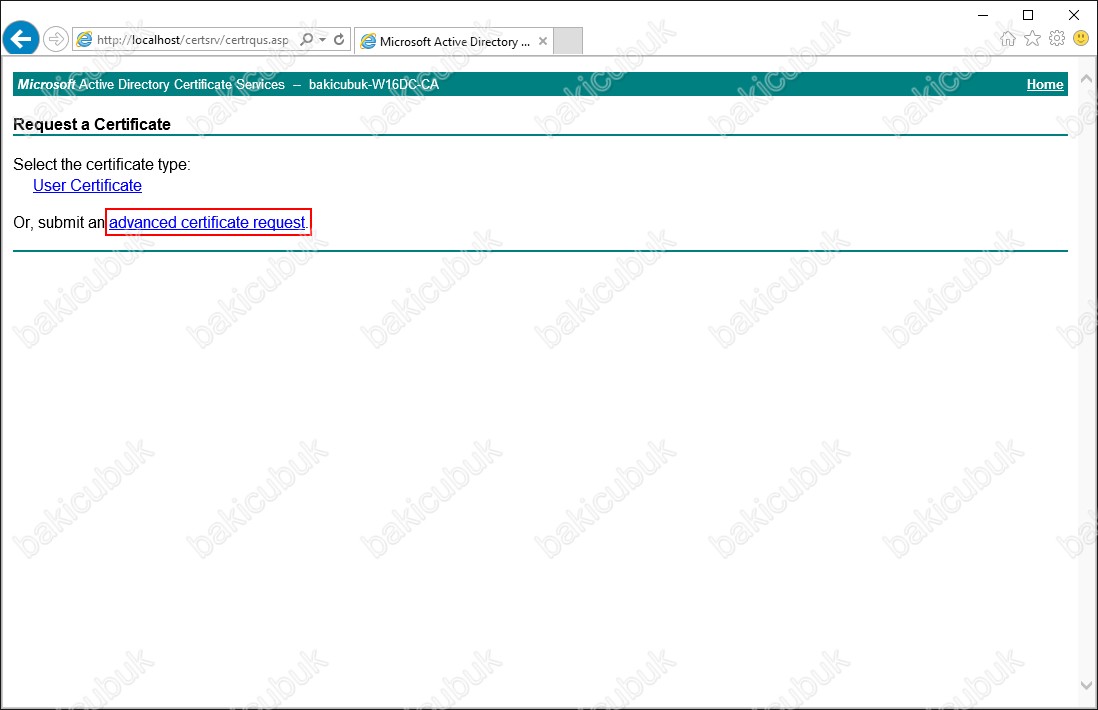Click the scrollbar down arrow
Image resolution: width=1098 pixels, height=710 pixels.
(x=1086, y=685)
